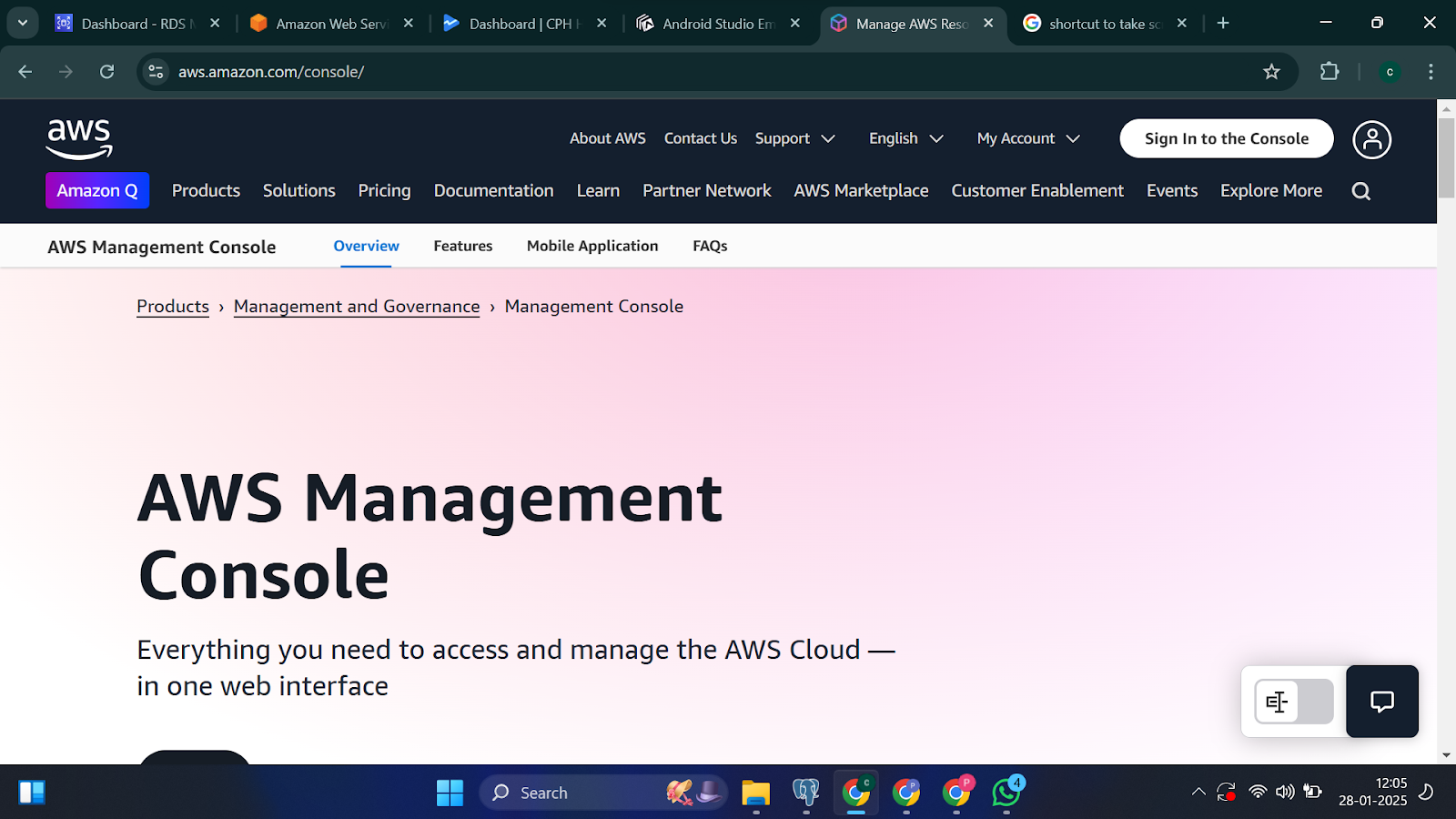
Task: Close the Android Studio tab
Action: tap(795, 24)
